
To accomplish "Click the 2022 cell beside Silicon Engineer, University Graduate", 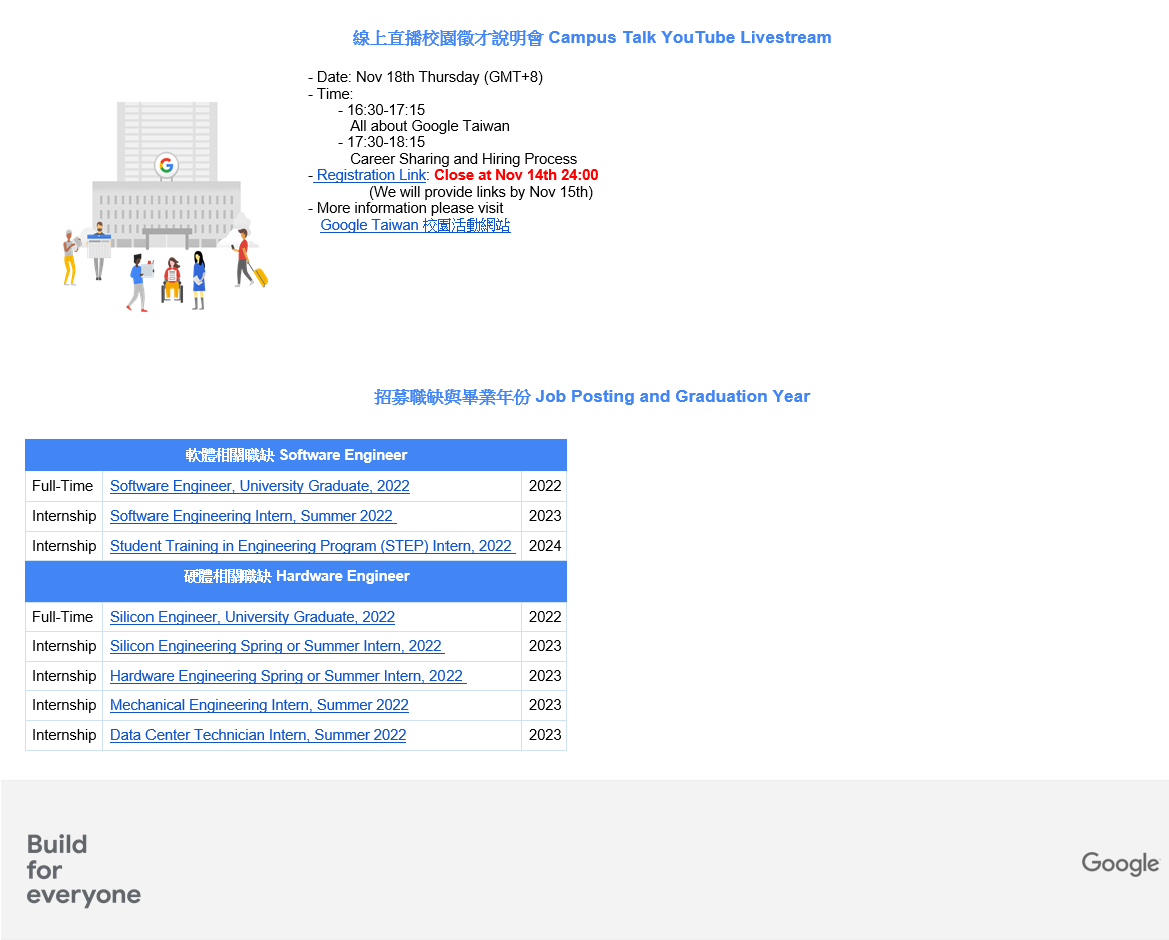I will (x=544, y=617).
